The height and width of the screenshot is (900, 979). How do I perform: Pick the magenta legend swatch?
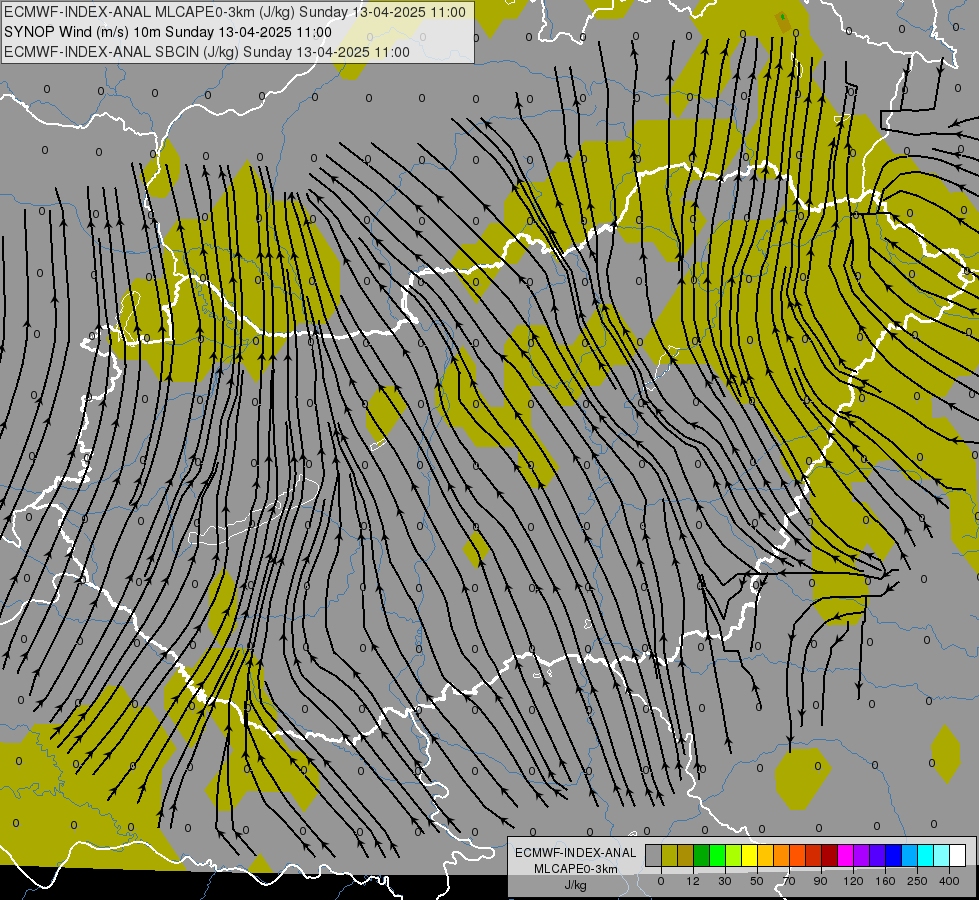tap(845, 855)
